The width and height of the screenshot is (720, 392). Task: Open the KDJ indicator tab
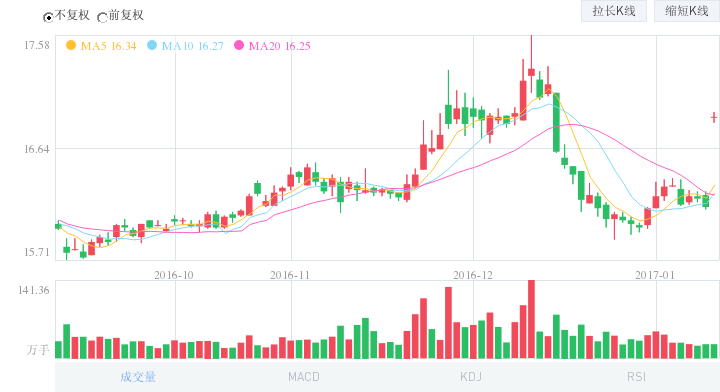471,377
